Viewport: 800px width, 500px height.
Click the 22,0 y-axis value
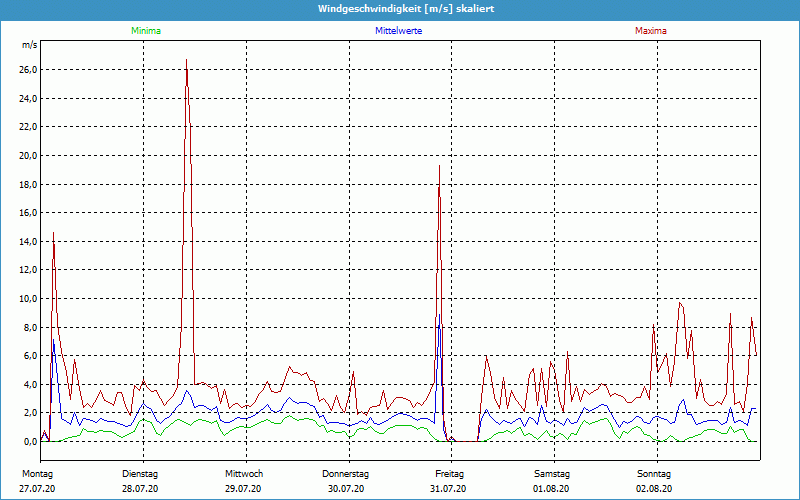point(29,127)
